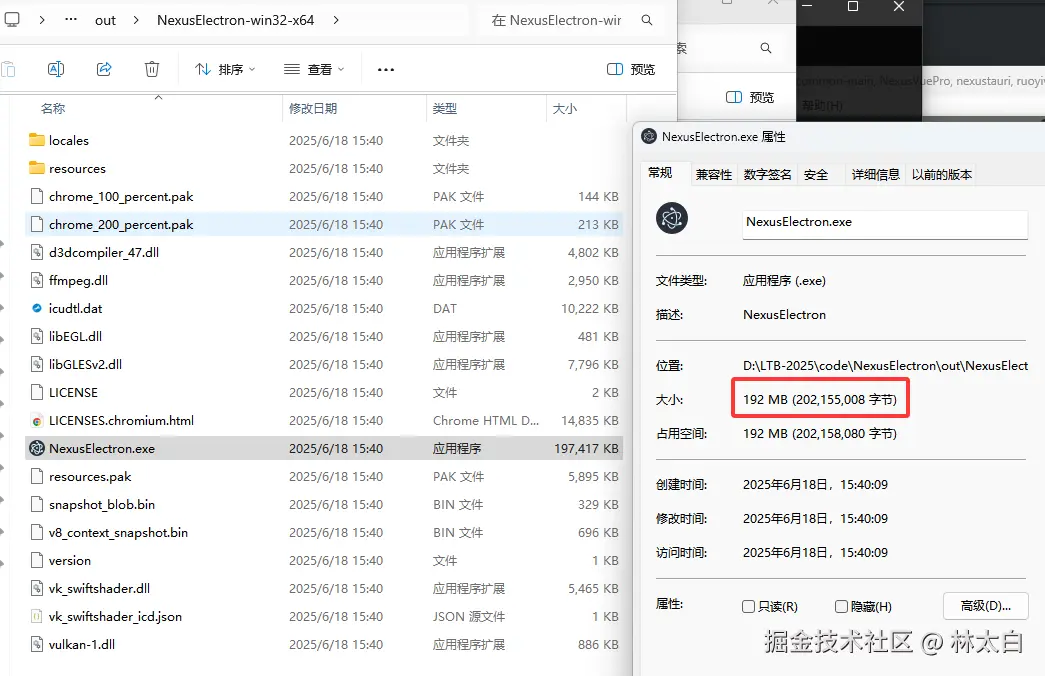Select chrome_100_percent.pak file
The height and width of the screenshot is (676, 1045).
tap(323, 197)
